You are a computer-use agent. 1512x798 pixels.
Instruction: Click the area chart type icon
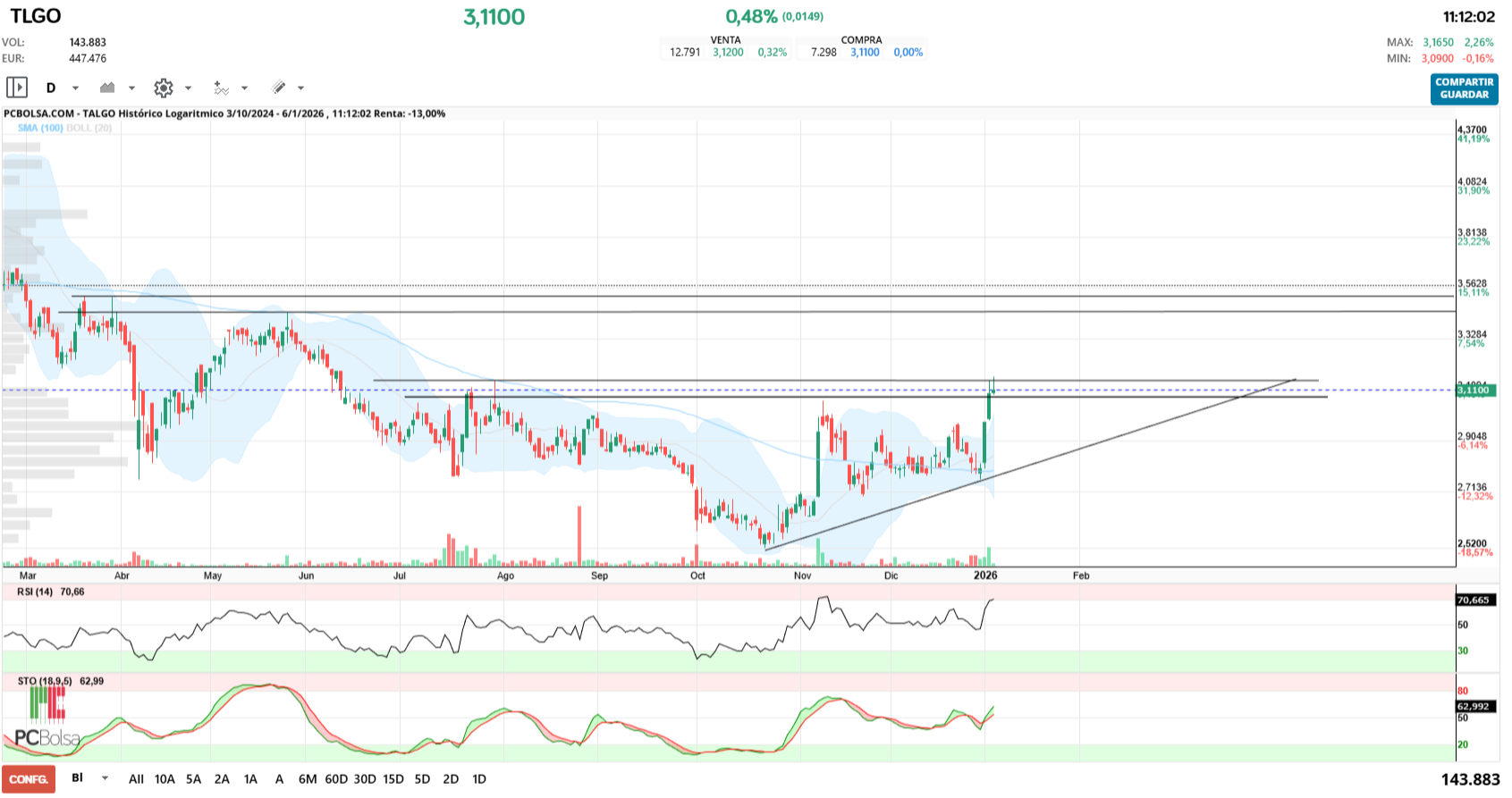(x=107, y=88)
